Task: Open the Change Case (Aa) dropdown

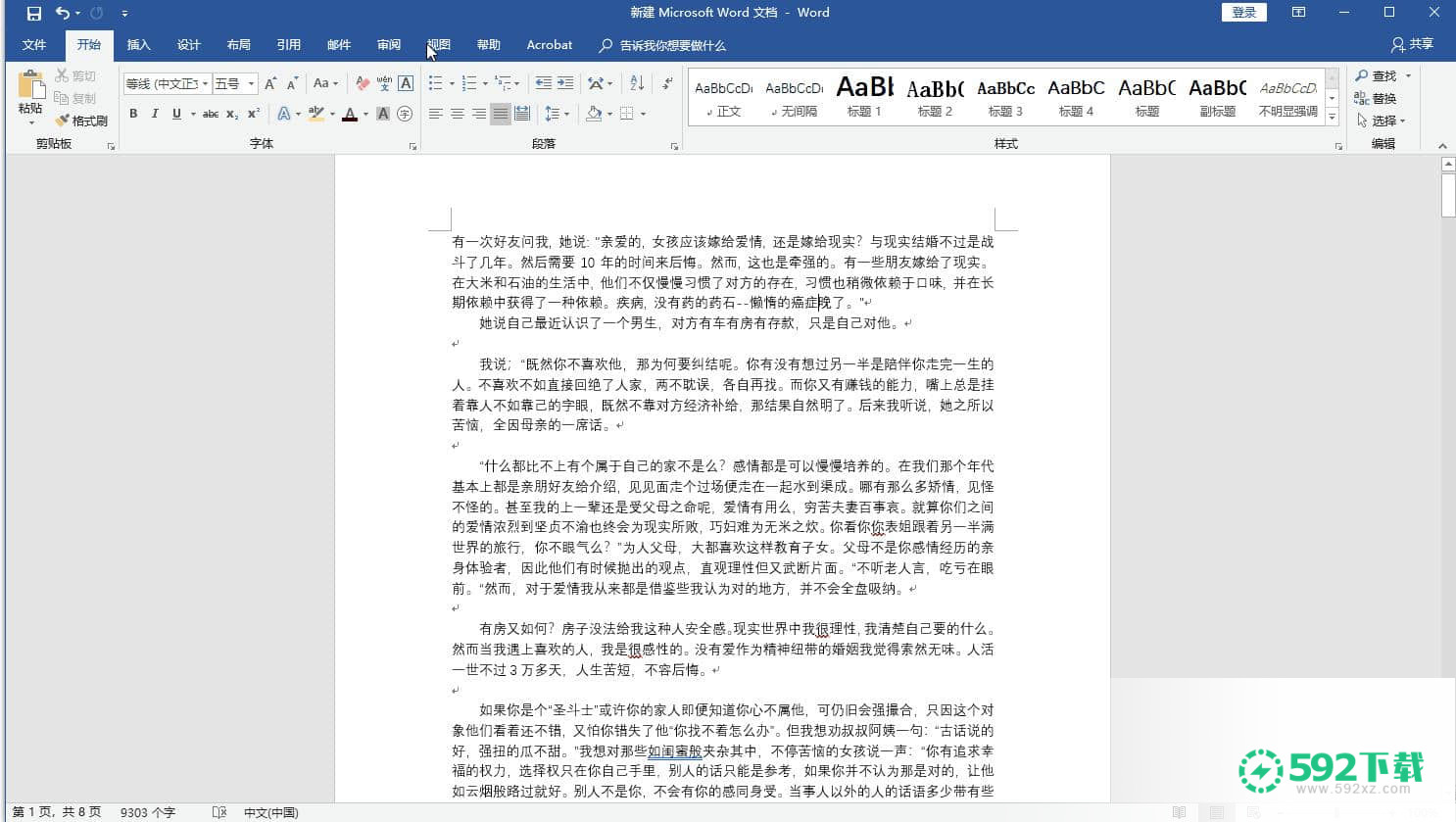Action: pos(325,83)
